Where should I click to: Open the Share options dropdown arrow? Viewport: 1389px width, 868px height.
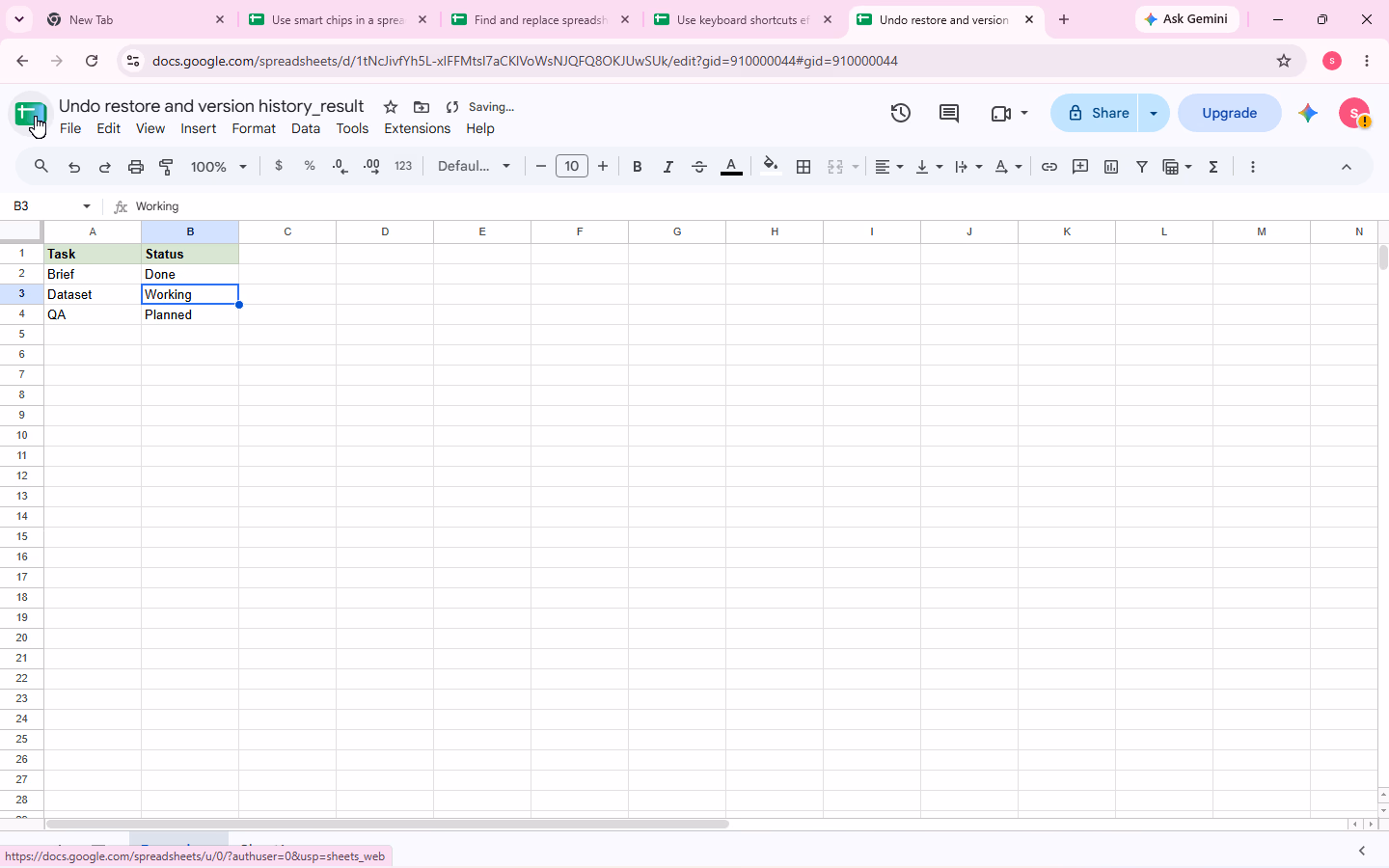(1154, 113)
